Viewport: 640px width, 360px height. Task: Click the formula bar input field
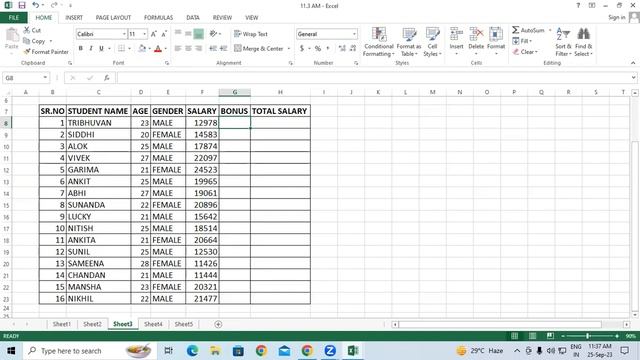[x=373, y=78]
